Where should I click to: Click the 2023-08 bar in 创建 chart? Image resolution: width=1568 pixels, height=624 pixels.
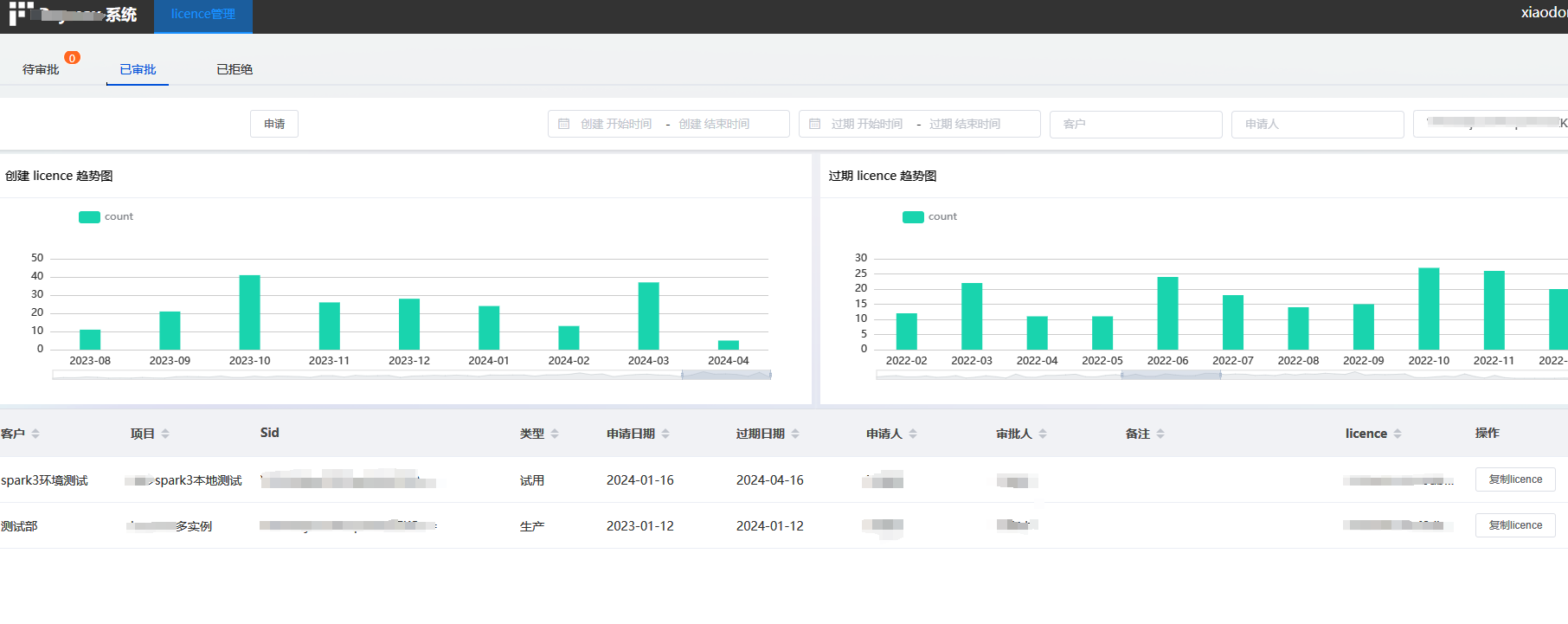click(90, 339)
